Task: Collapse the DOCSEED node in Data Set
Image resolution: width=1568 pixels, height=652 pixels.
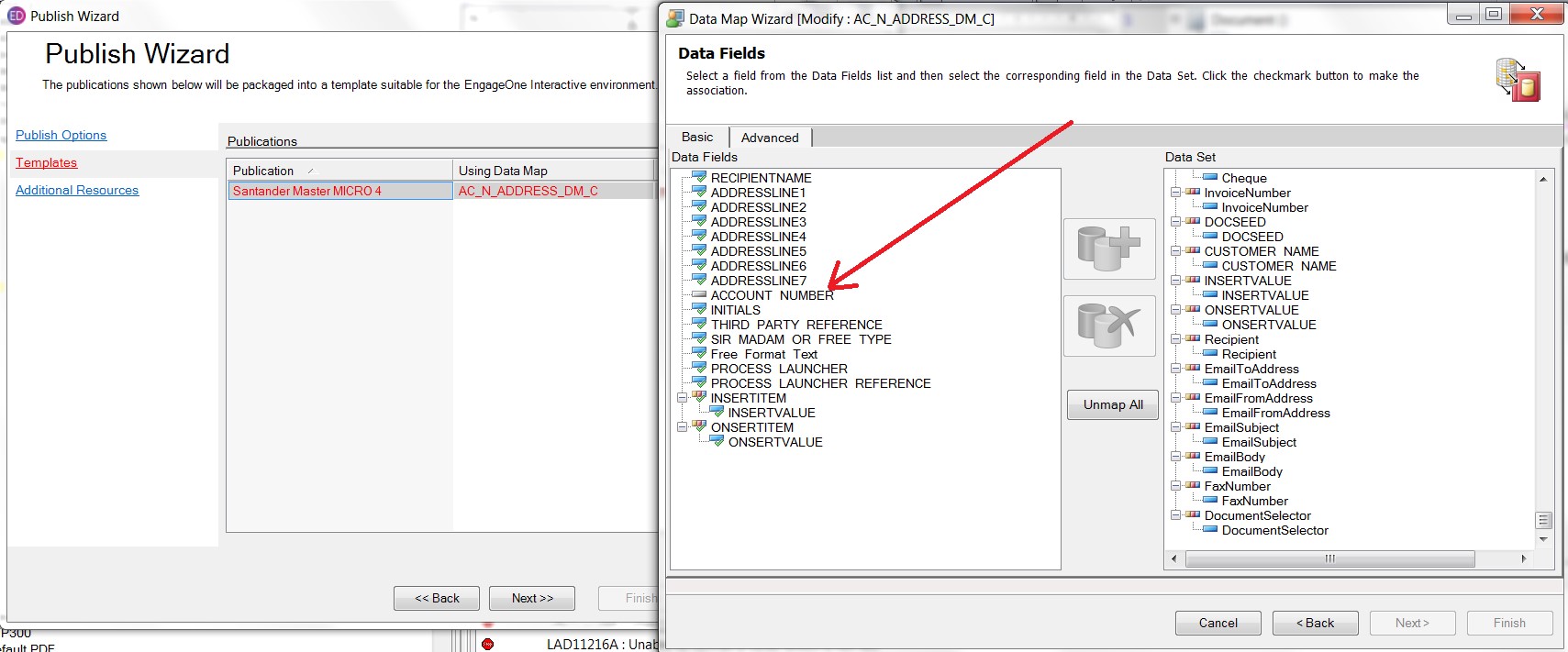Action: [x=1175, y=222]
